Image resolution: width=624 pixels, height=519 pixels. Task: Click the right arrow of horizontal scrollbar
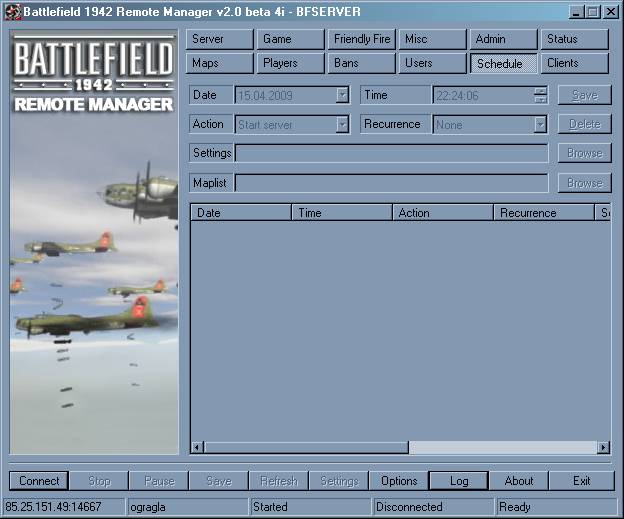tap(604, 447)
